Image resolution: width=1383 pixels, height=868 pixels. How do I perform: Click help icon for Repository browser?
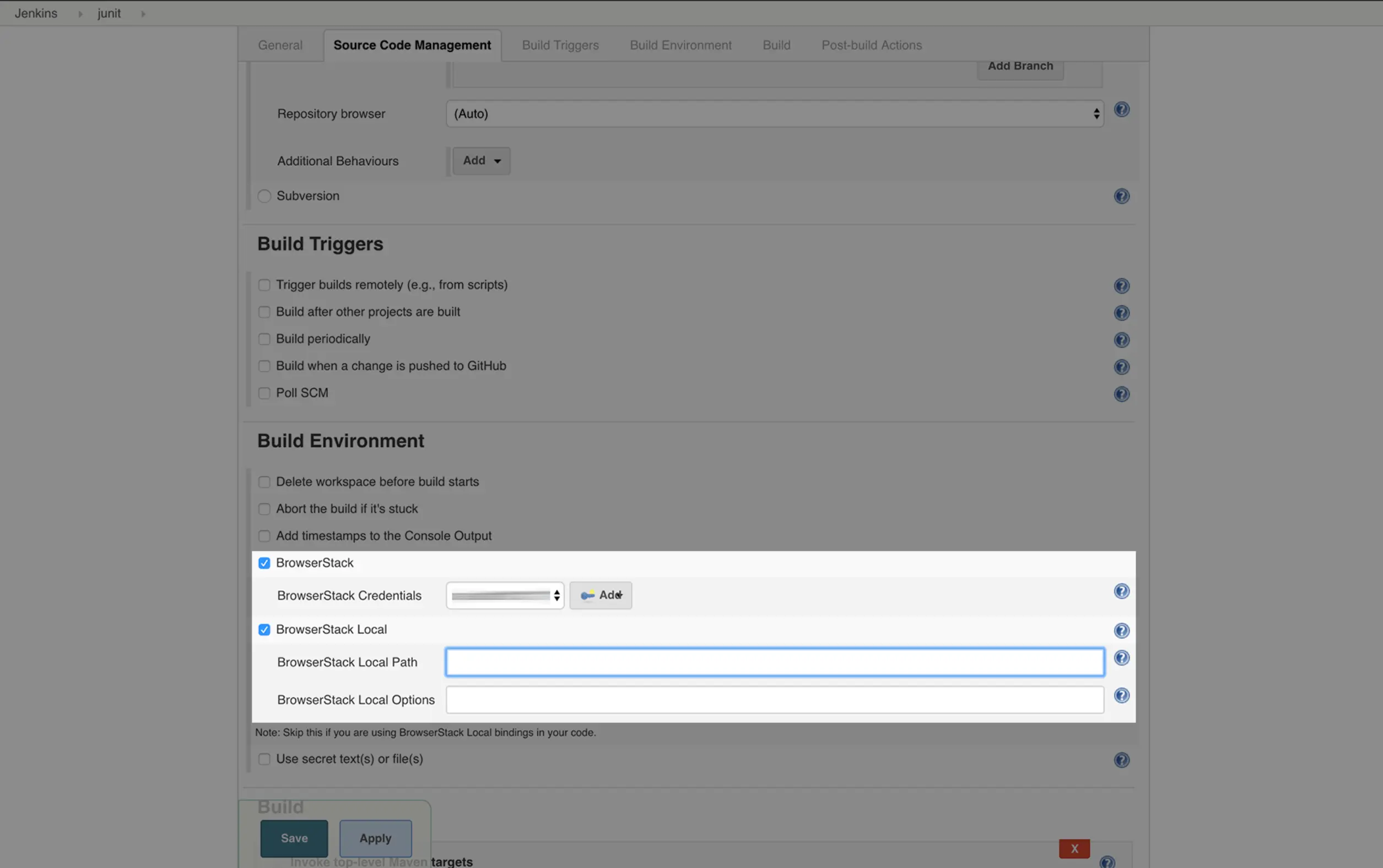point(1121,110)
